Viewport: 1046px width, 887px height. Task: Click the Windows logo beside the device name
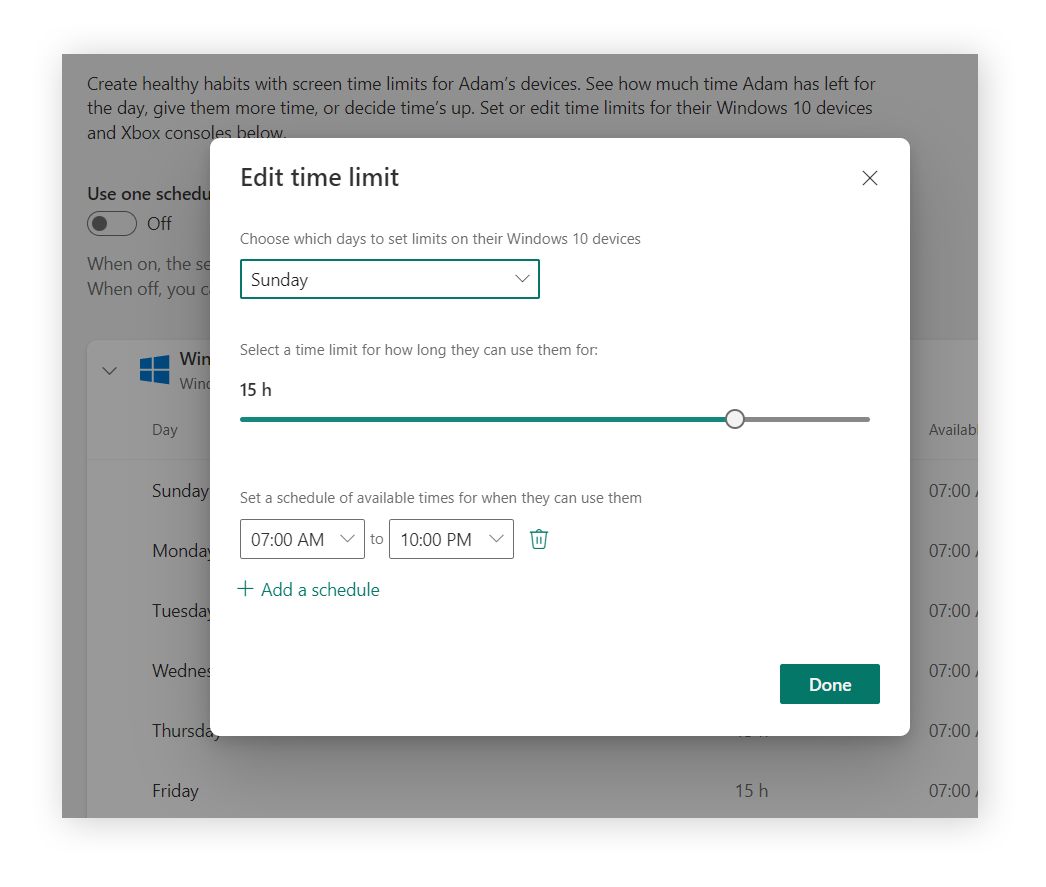coord(153,369)
